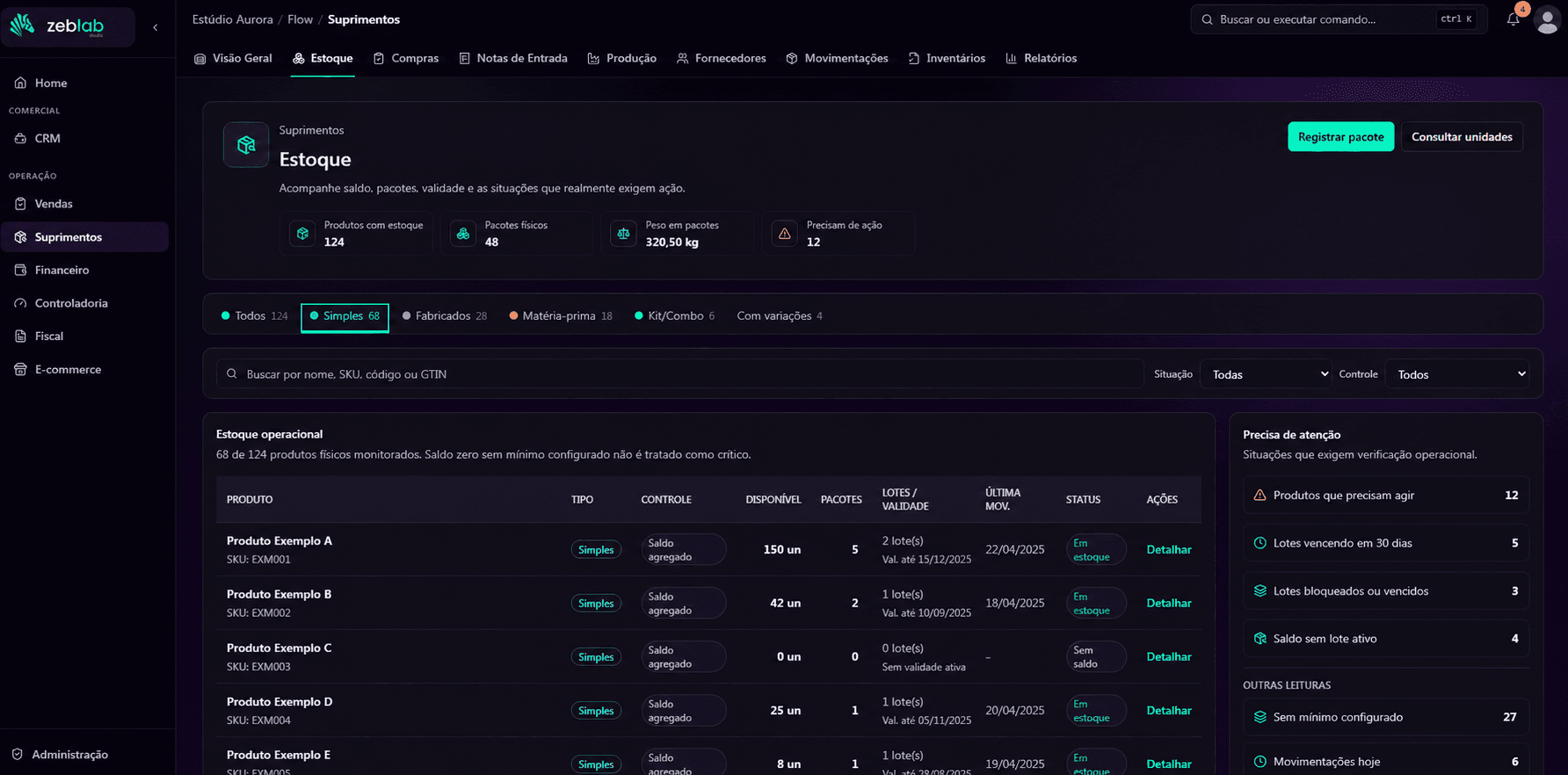Open the Controle dropdown
1568x775 pixels.
coord(1457,374)
